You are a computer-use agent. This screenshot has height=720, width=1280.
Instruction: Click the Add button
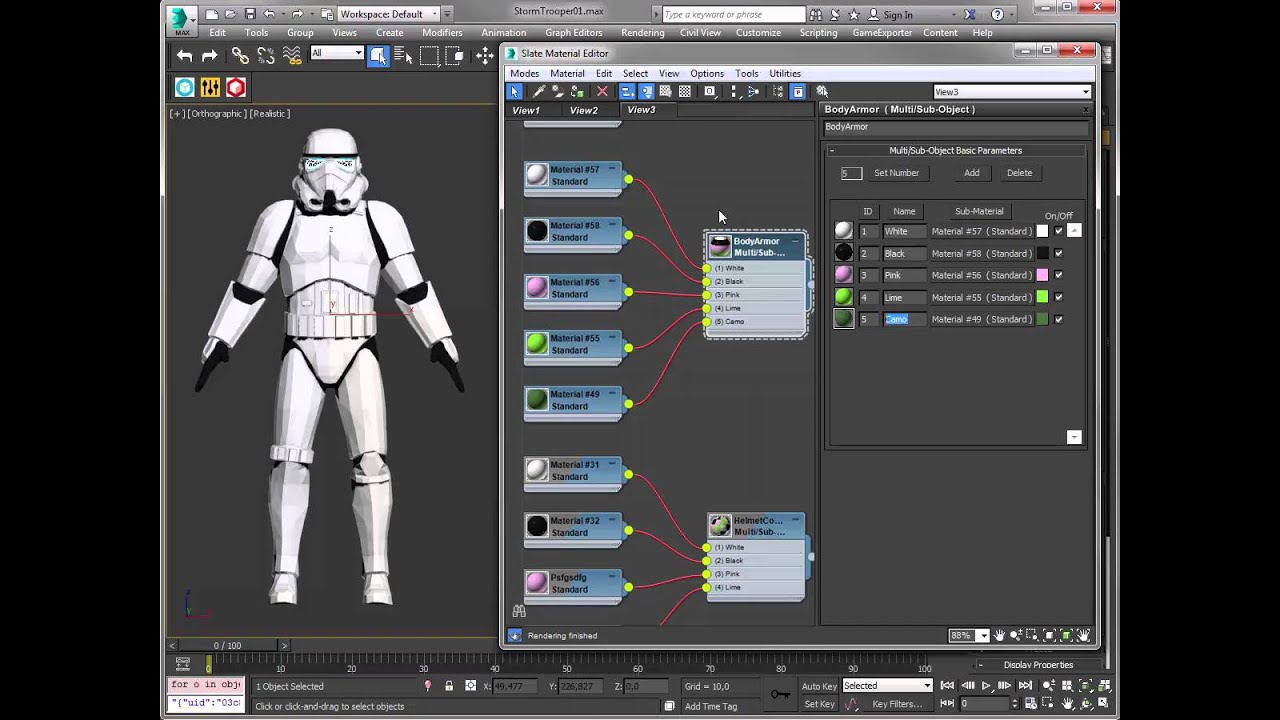(x=972, y=173)
